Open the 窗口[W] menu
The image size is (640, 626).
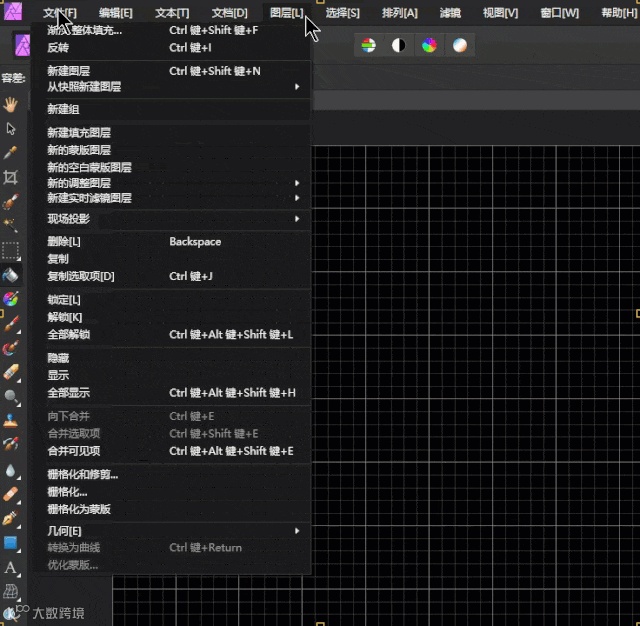point(560,13)
